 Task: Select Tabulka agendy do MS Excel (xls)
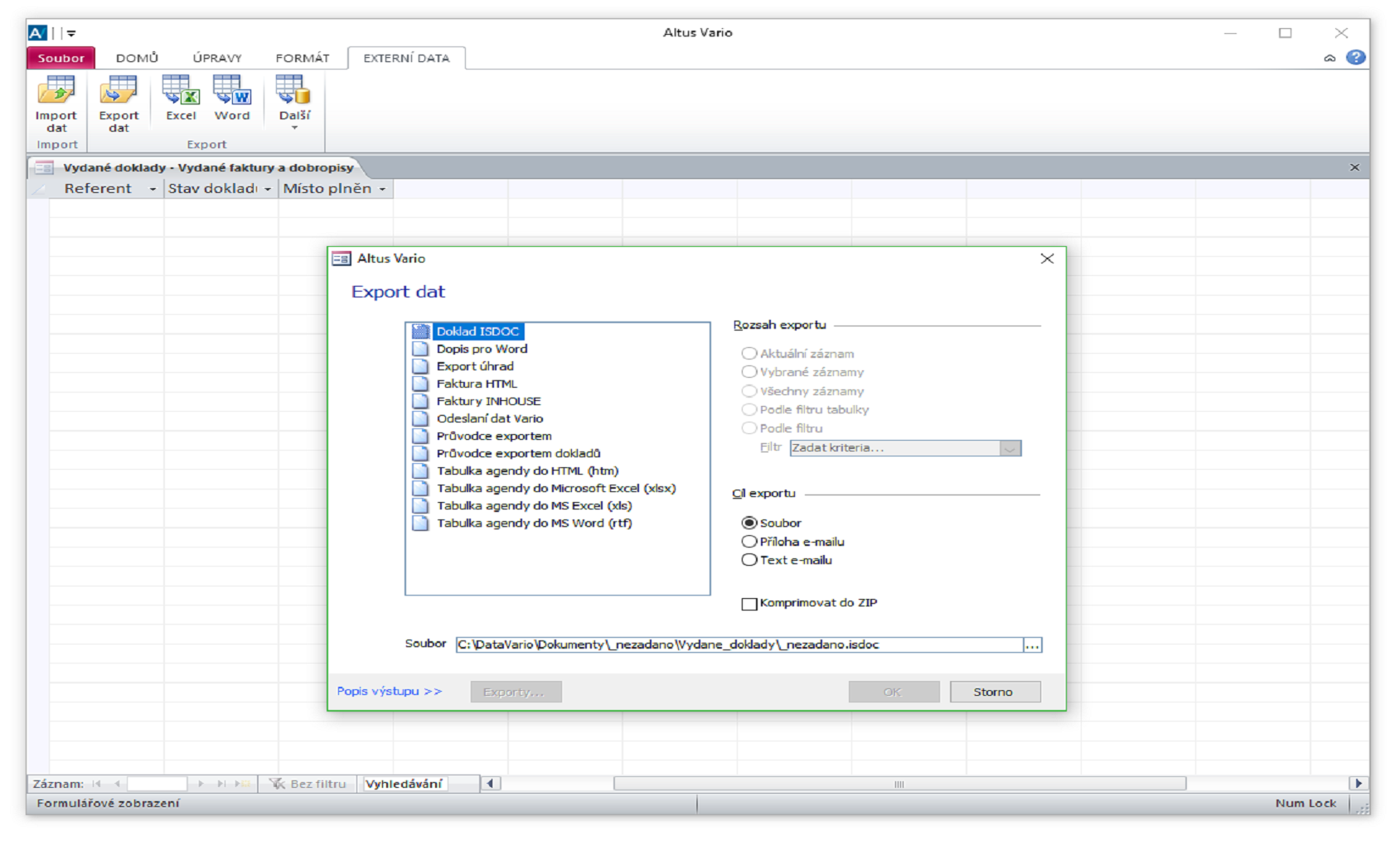pyautogui.click(x=534, y=505)
